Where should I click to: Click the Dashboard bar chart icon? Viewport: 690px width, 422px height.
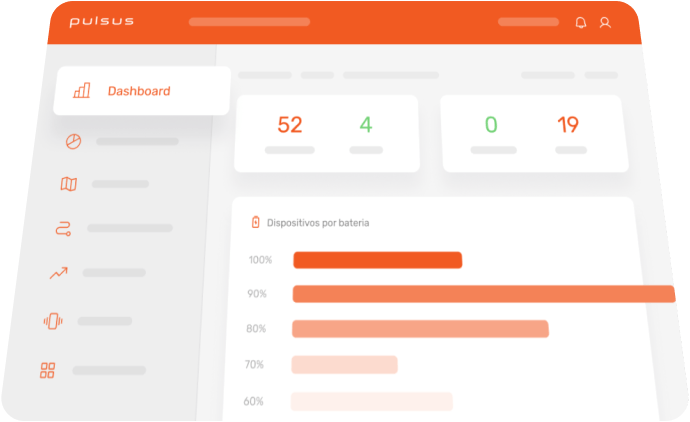(x=82, y=90)
